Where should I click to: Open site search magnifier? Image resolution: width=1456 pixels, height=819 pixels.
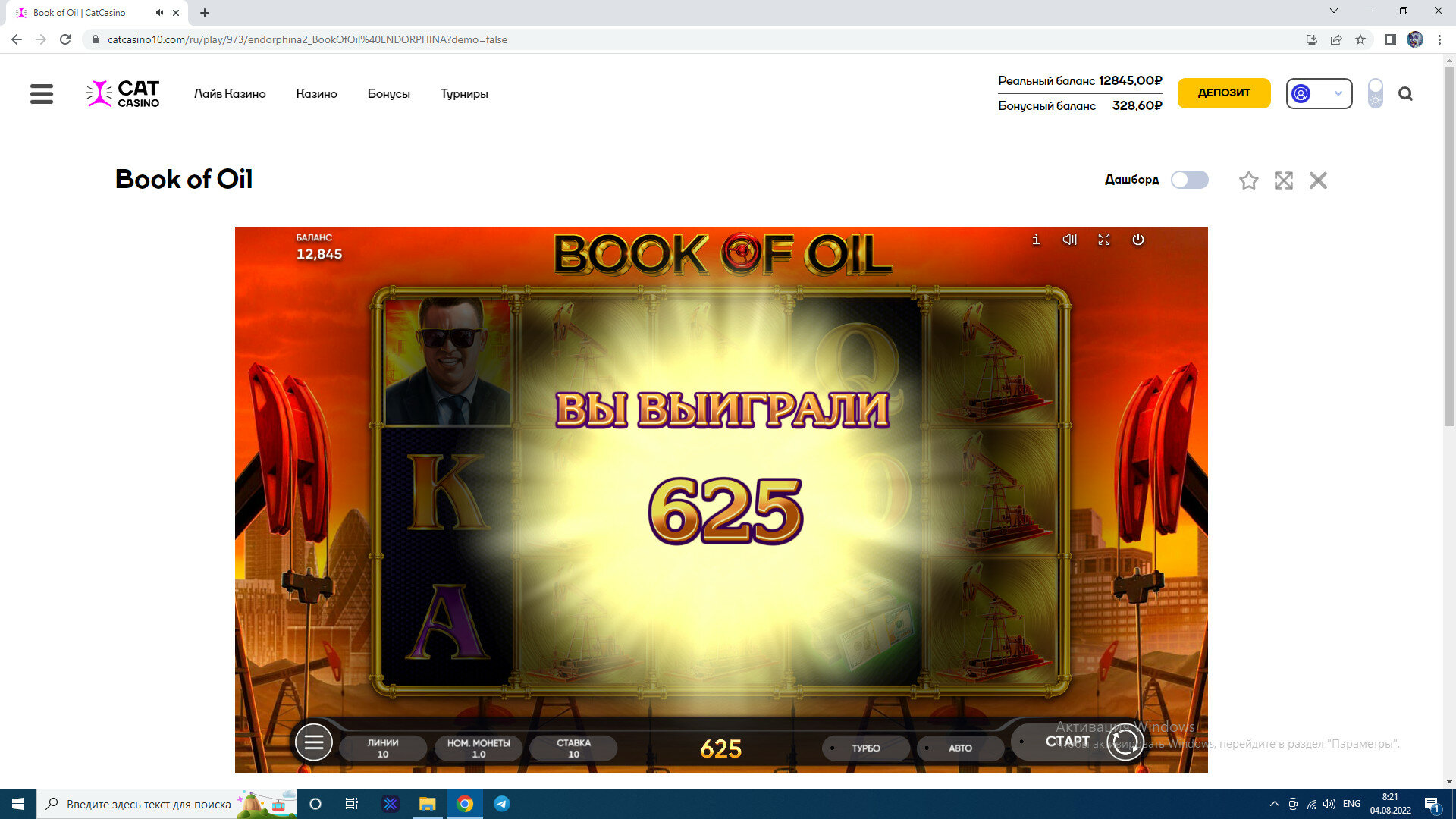click(1405, 94)
